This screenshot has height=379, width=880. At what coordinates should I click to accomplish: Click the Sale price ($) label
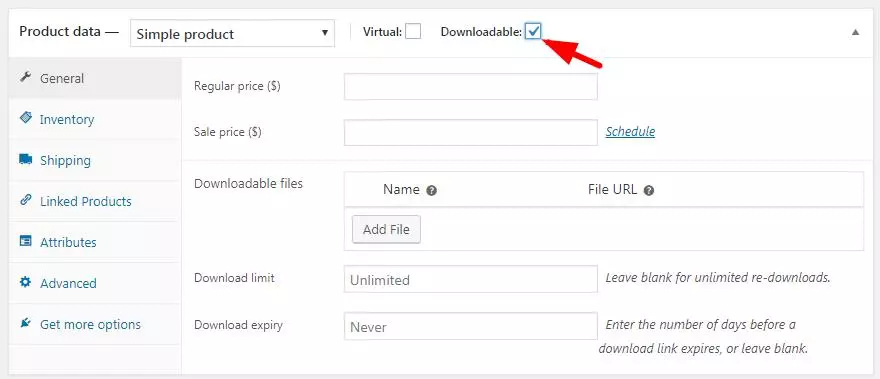click(227, 132)
